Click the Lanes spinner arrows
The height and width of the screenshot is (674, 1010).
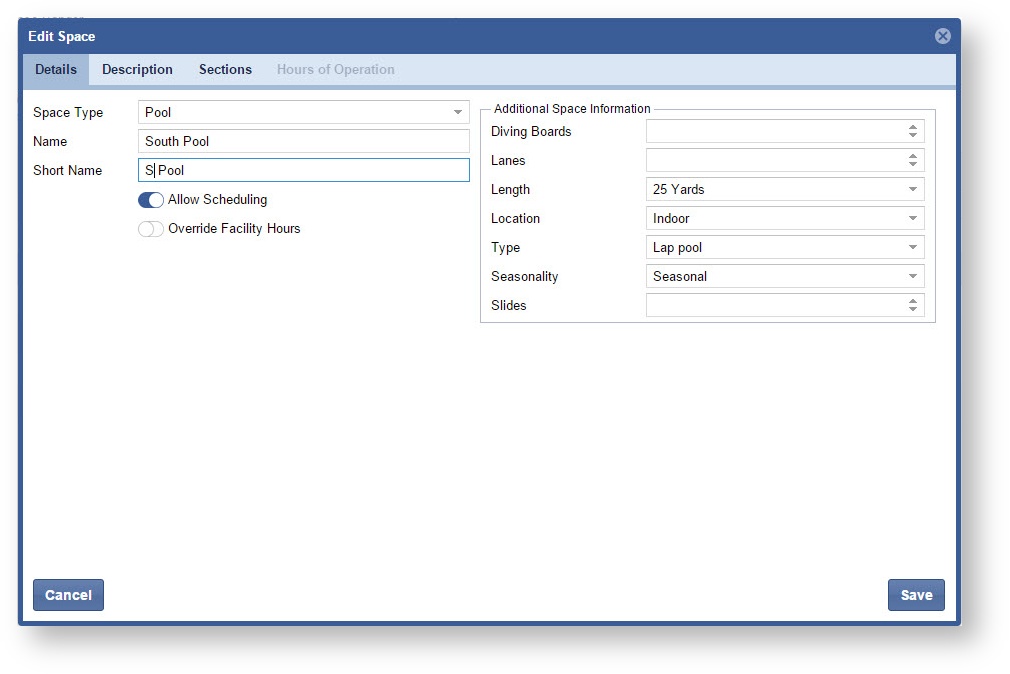913,160
